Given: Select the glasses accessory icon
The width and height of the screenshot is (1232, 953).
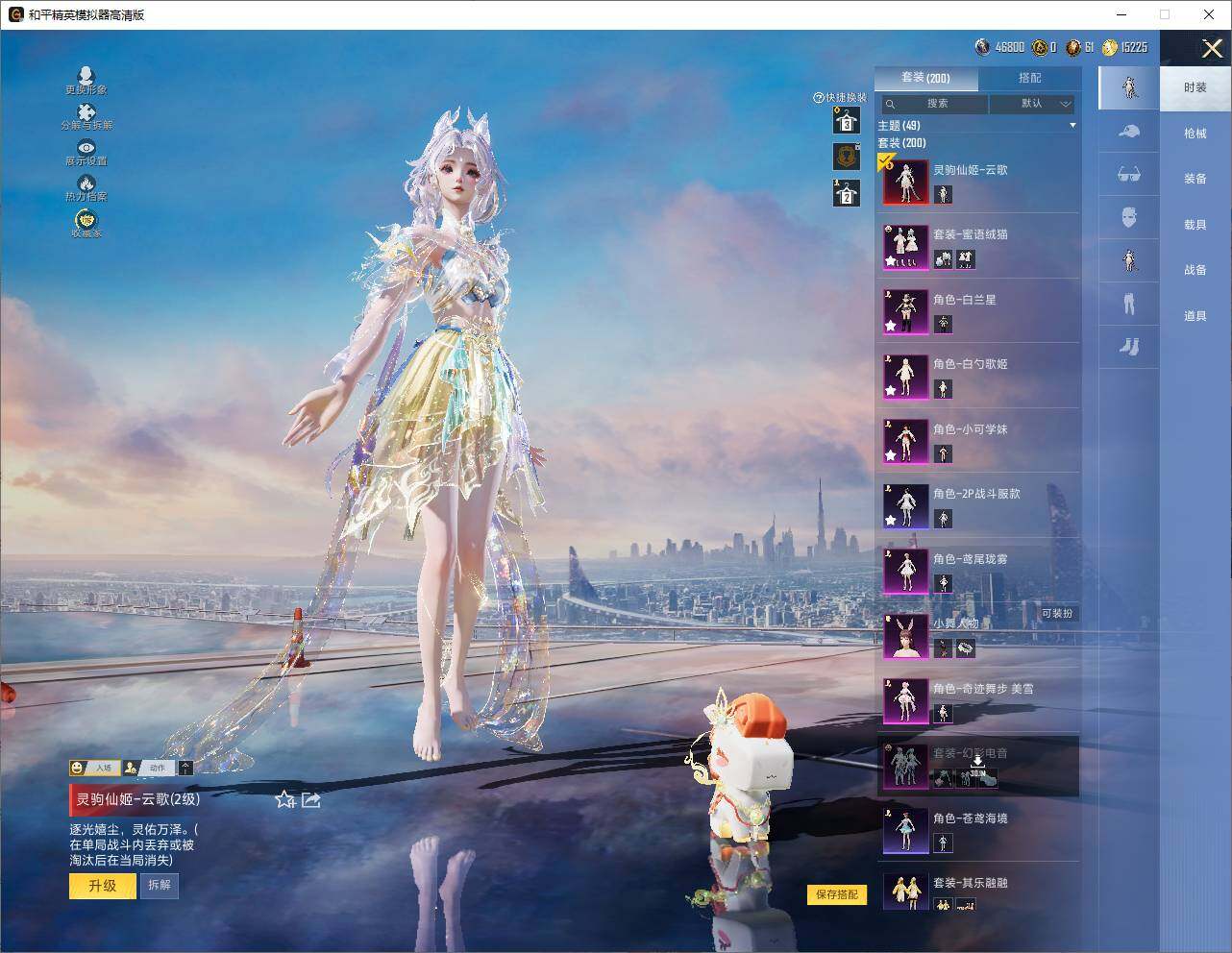Looking at the screenshot, I should point(1129,175).
